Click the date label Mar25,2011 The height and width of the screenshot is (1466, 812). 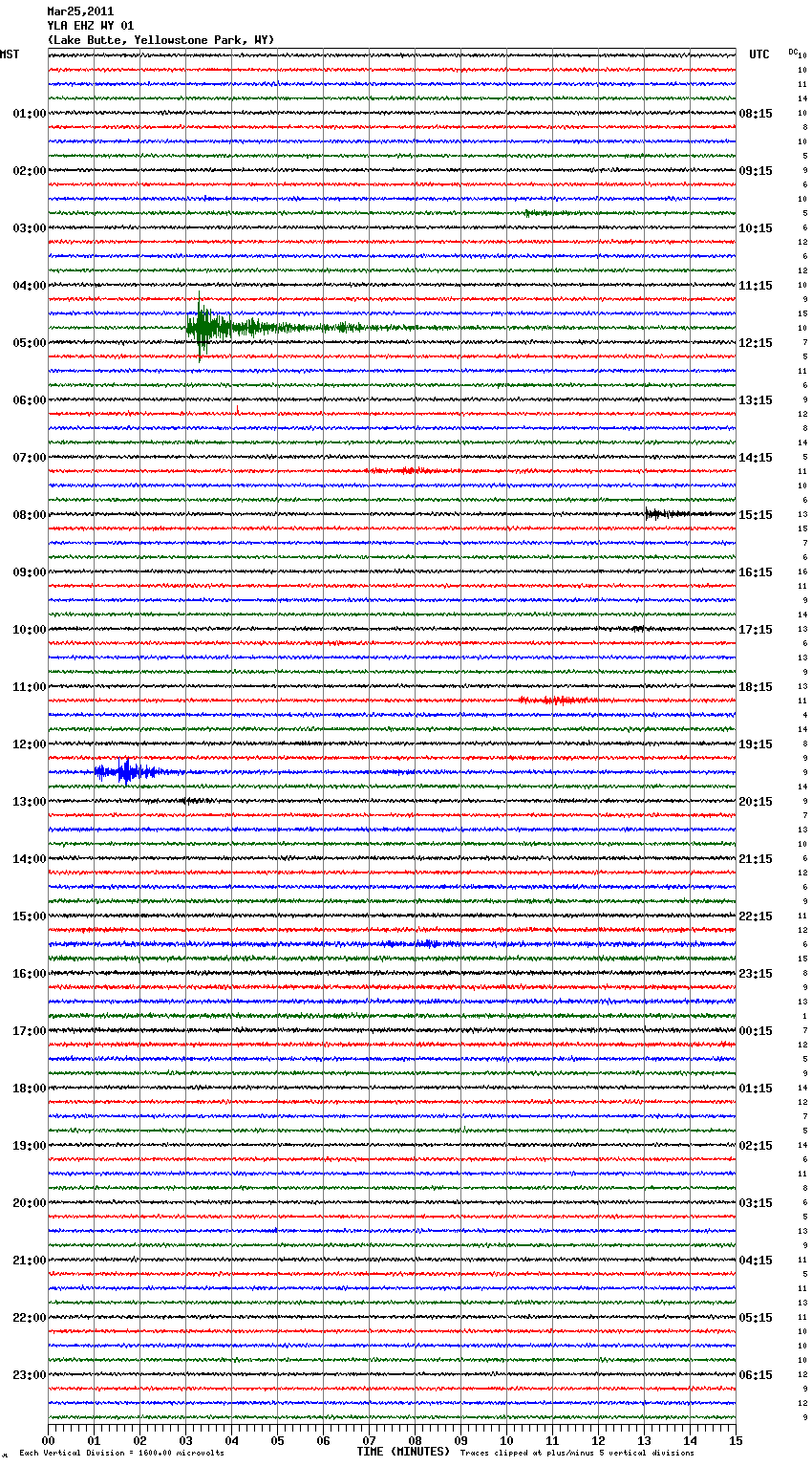[x=80, y=11]
